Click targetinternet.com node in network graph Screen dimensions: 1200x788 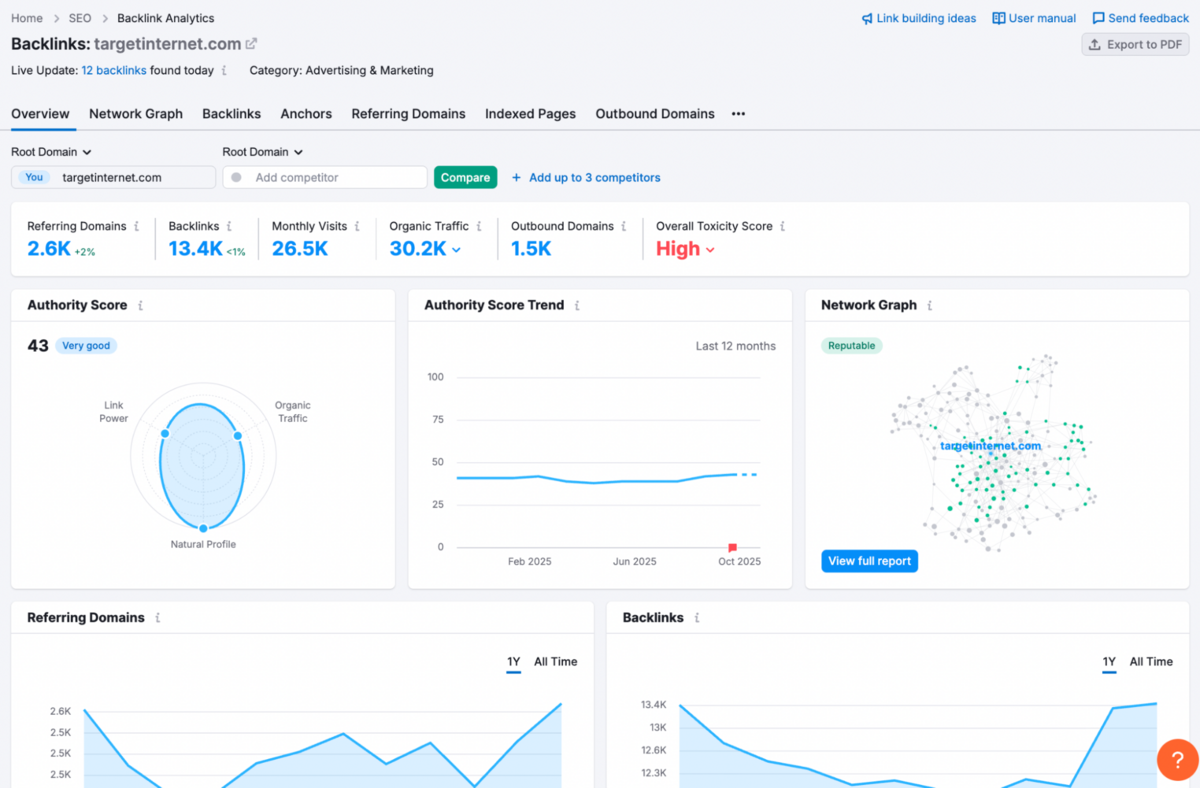tap(990, 446)
